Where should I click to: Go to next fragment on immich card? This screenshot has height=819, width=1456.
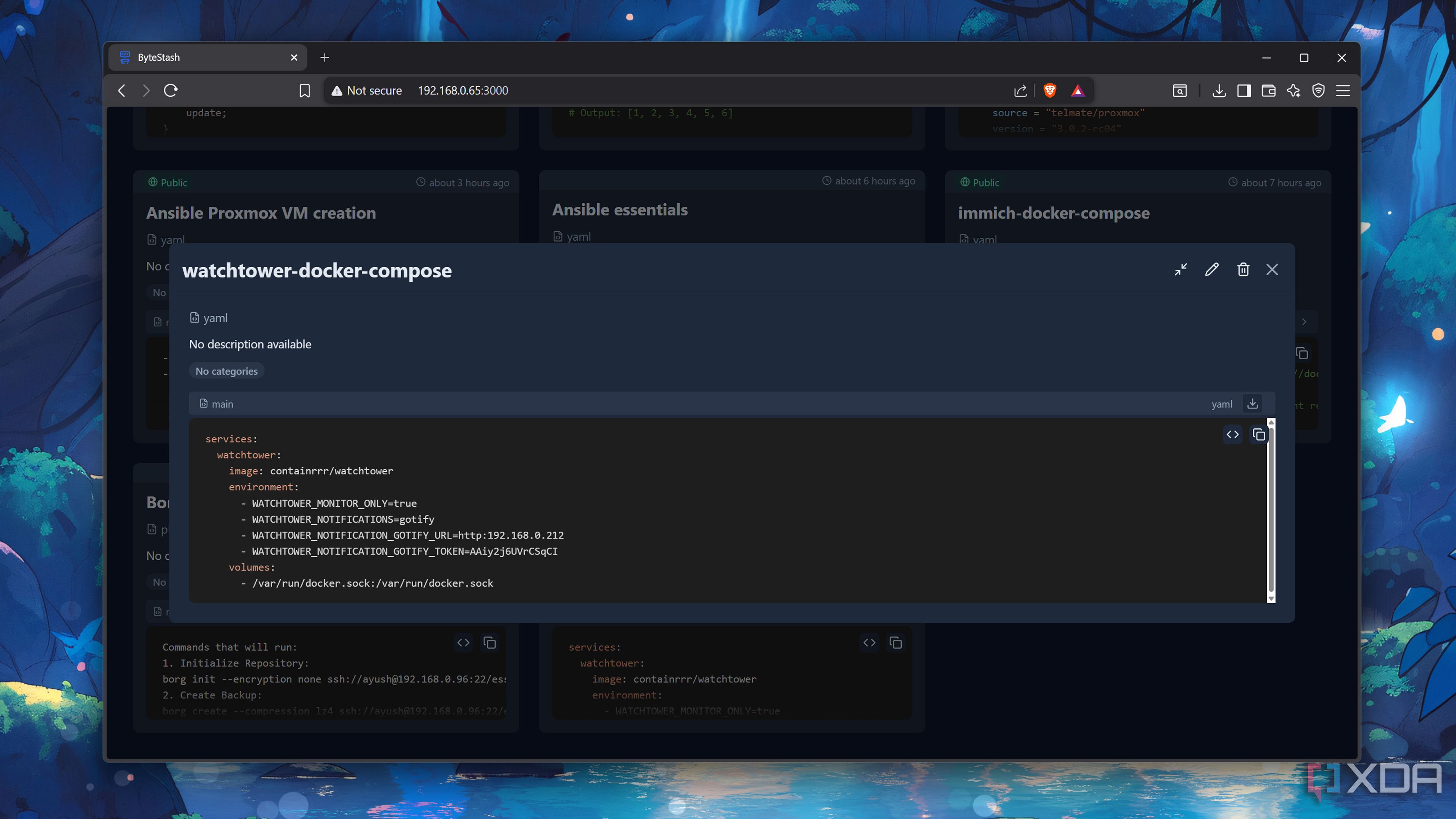click(x=1304, y=322)
